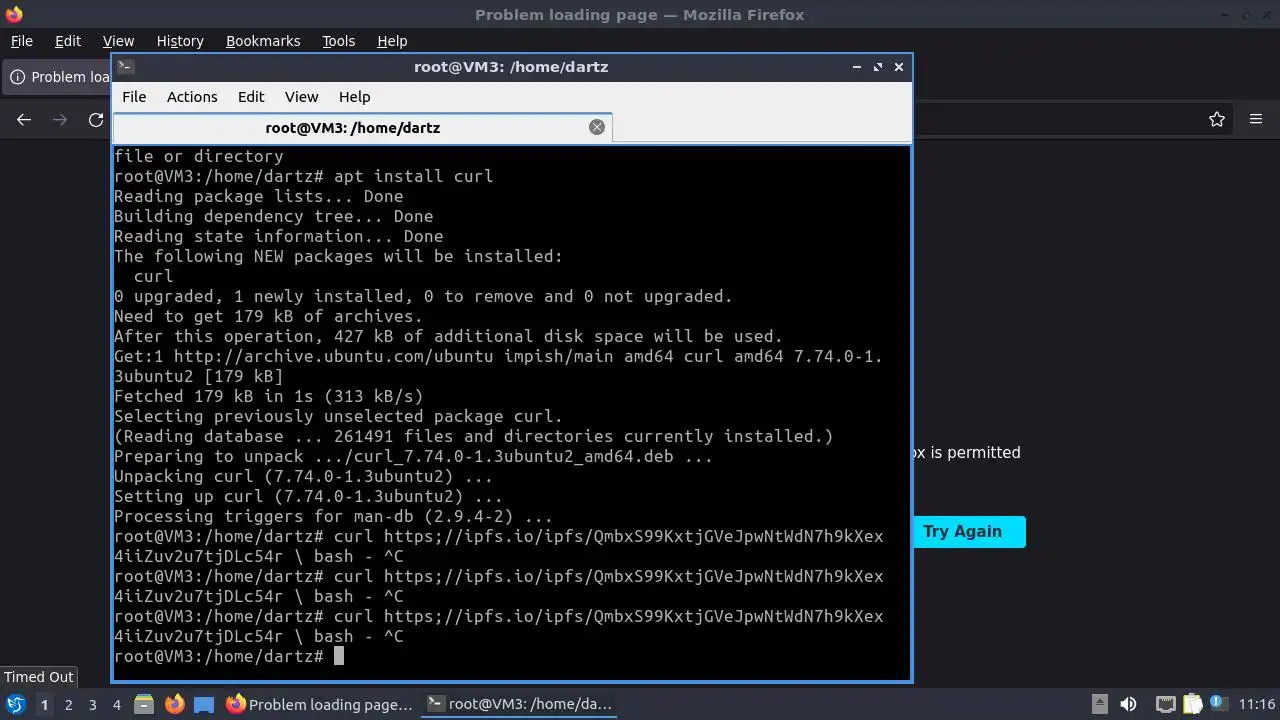The image size is (1280, 720).
Task: Reload the Firefox page
Action: (96, 120)
